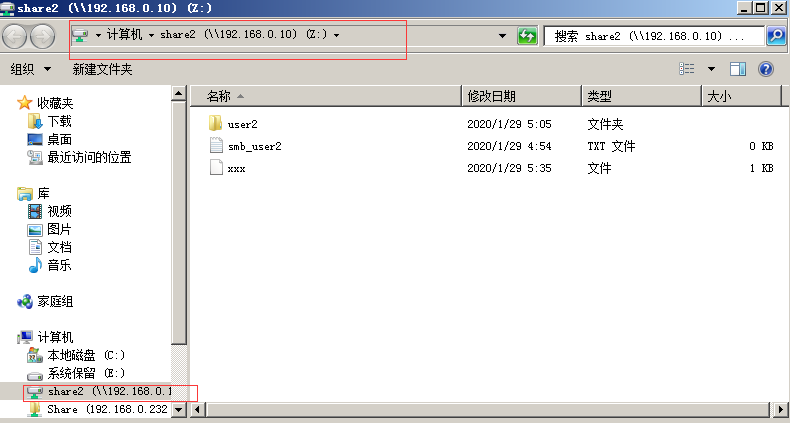790x423 pixels.
Task: Click the Forward navigation arrow button
Action: [43, 37]
